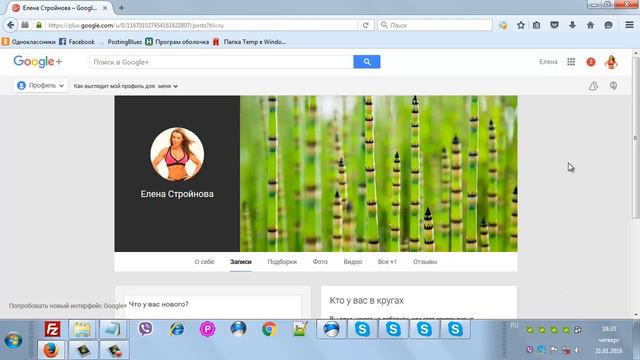Bookmark this page with the star icon
The height and width of the screenshot is (360, 640).
pyautogui.click(x=521, y=25)
